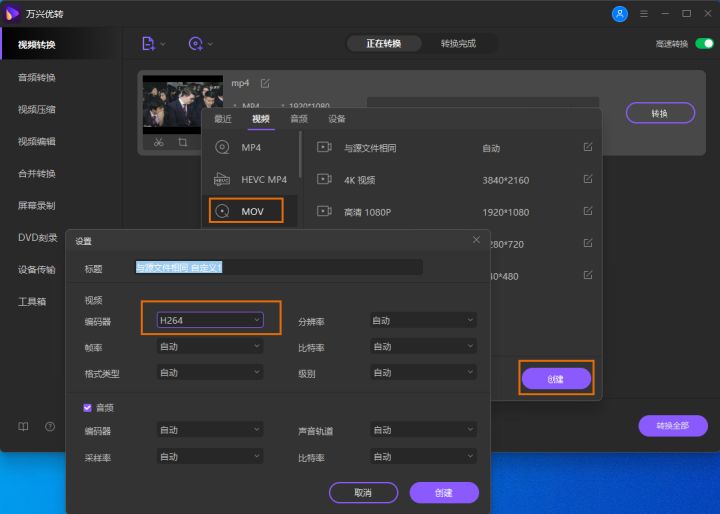This screenshot has height=514, width=720.
Task: Close the 设置 dialog
Action: (476, 240)
